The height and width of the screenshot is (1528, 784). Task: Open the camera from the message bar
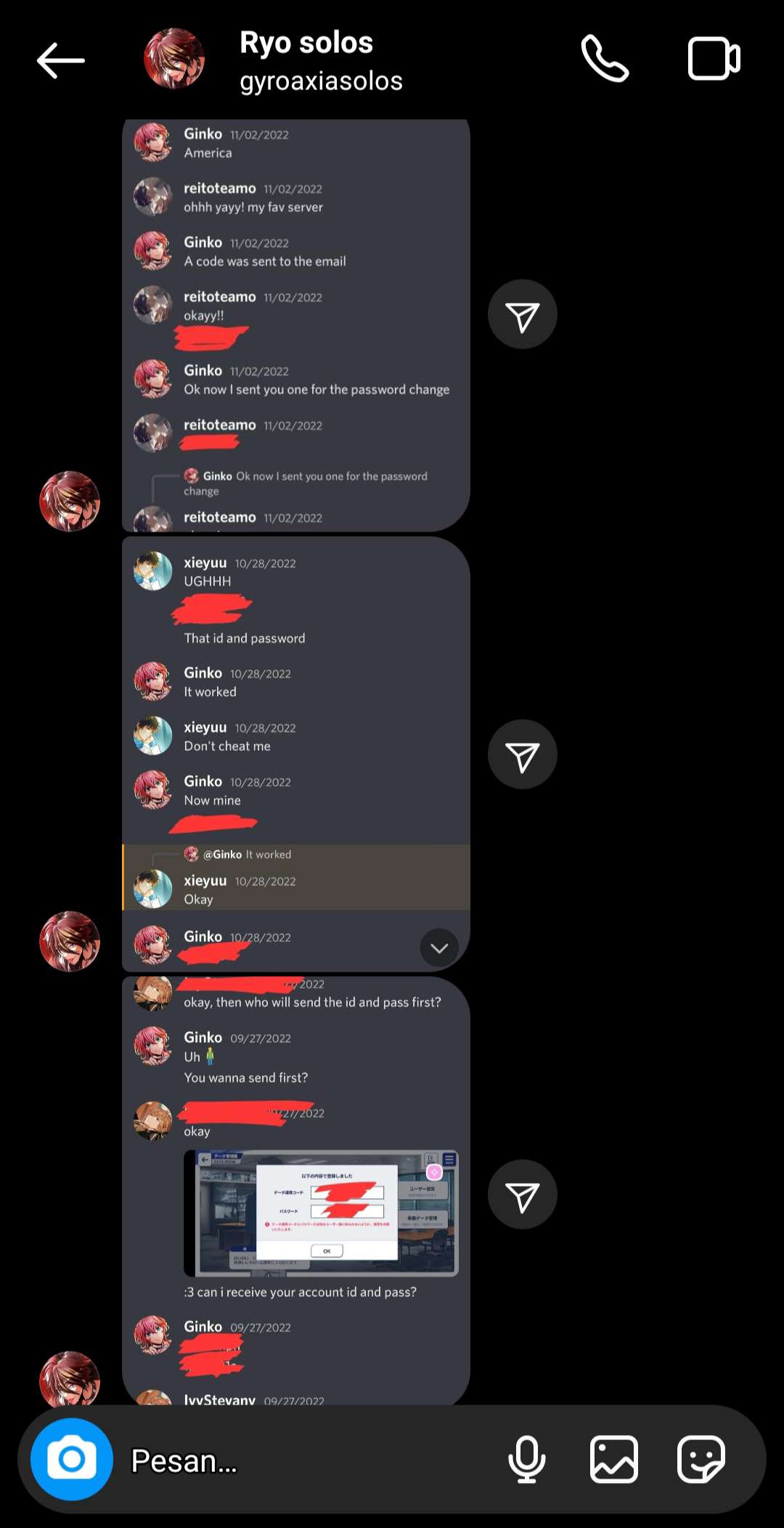tap(72, 1459)
